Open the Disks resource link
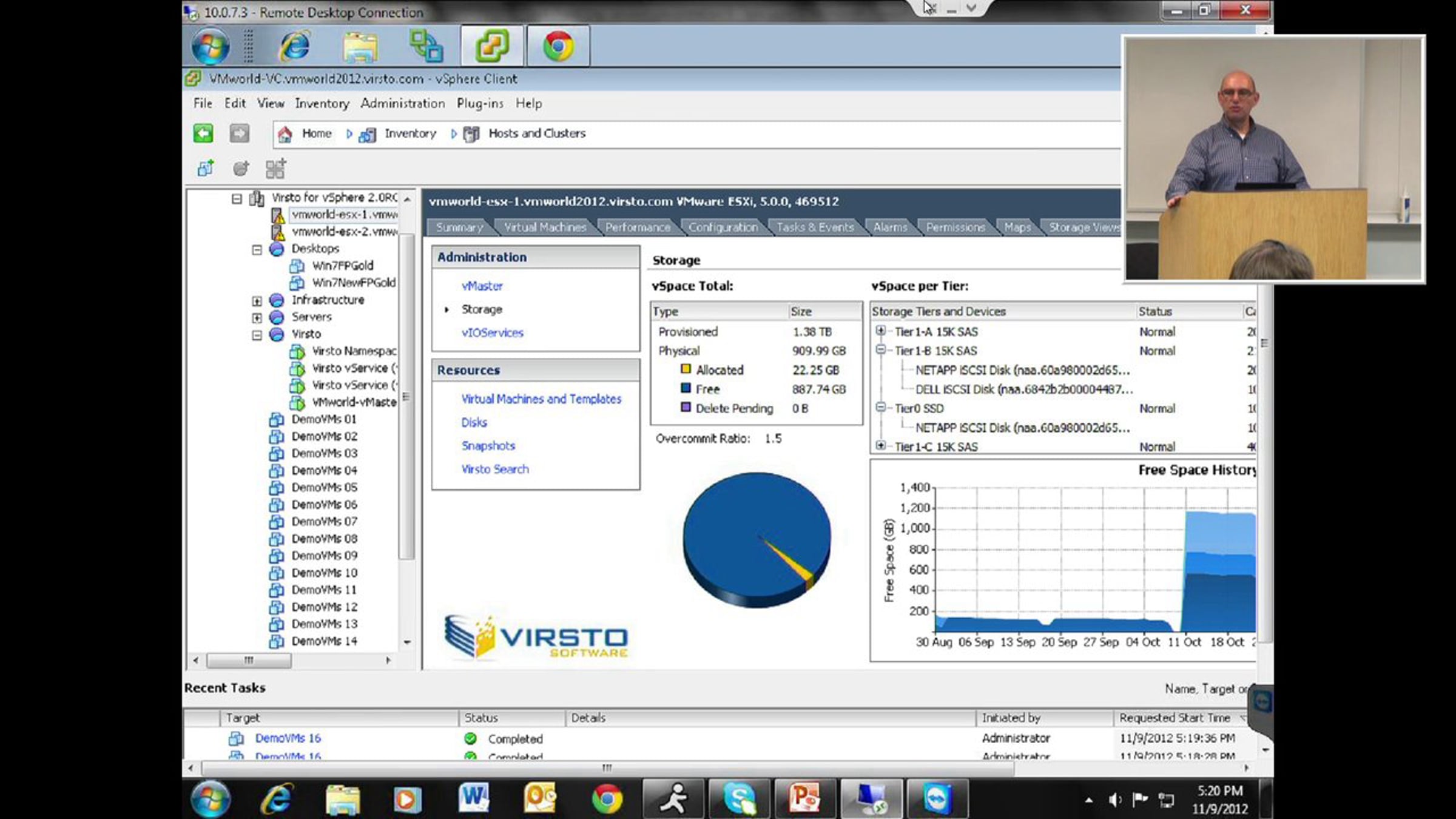Viewport: 1456px width, 819px height. (x=474, y=423)
